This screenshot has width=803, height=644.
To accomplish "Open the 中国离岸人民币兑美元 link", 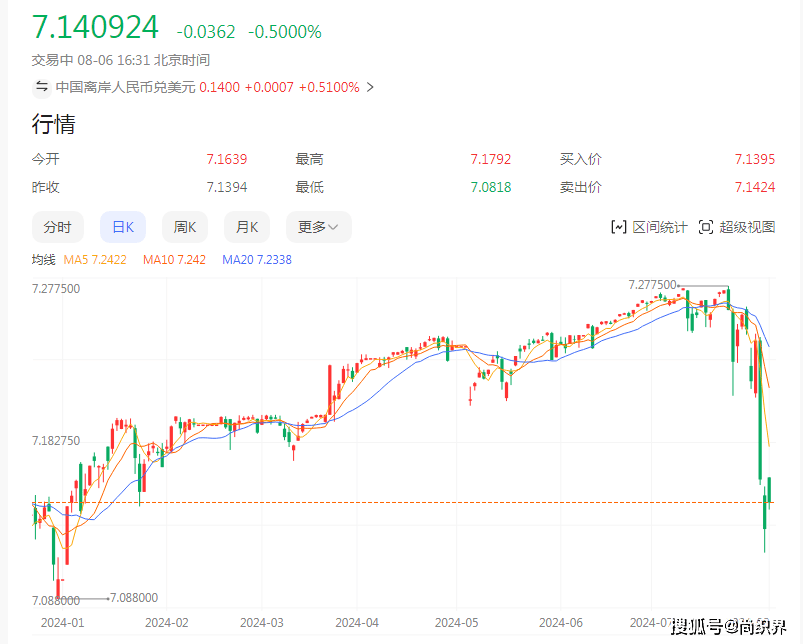I will 125,88.
